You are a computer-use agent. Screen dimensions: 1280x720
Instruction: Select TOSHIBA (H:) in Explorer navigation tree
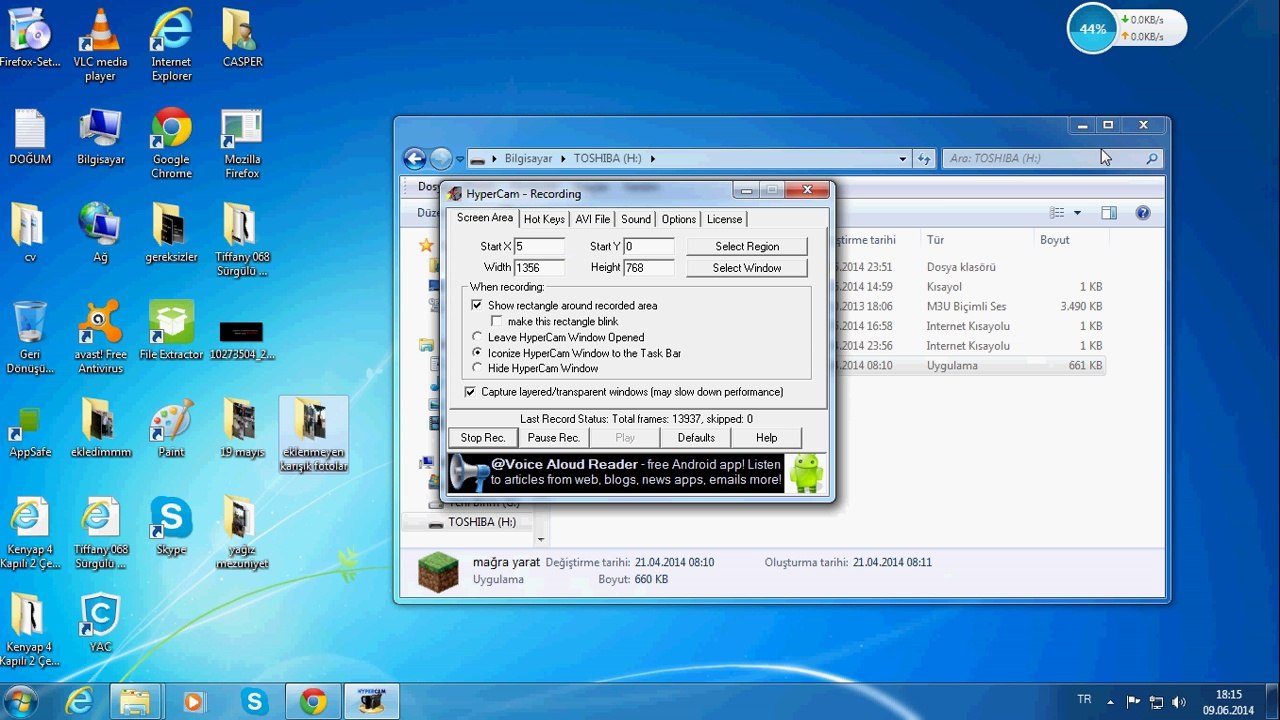pos(482,522)
